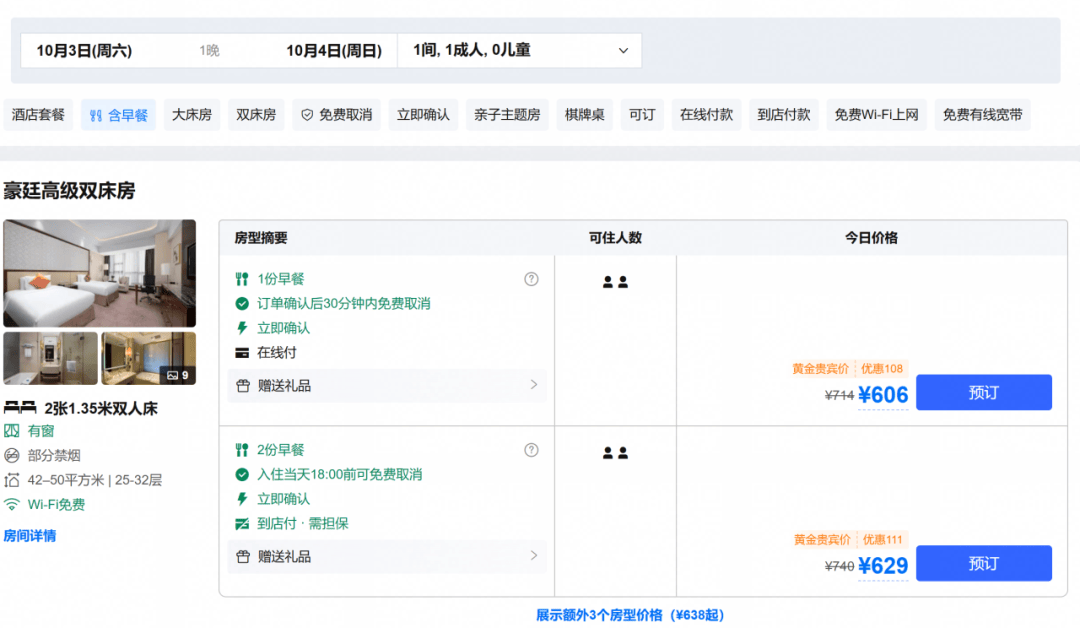Open the bathroom thumbnail photo
1080x628 pixels.
(x=50, y=358)
